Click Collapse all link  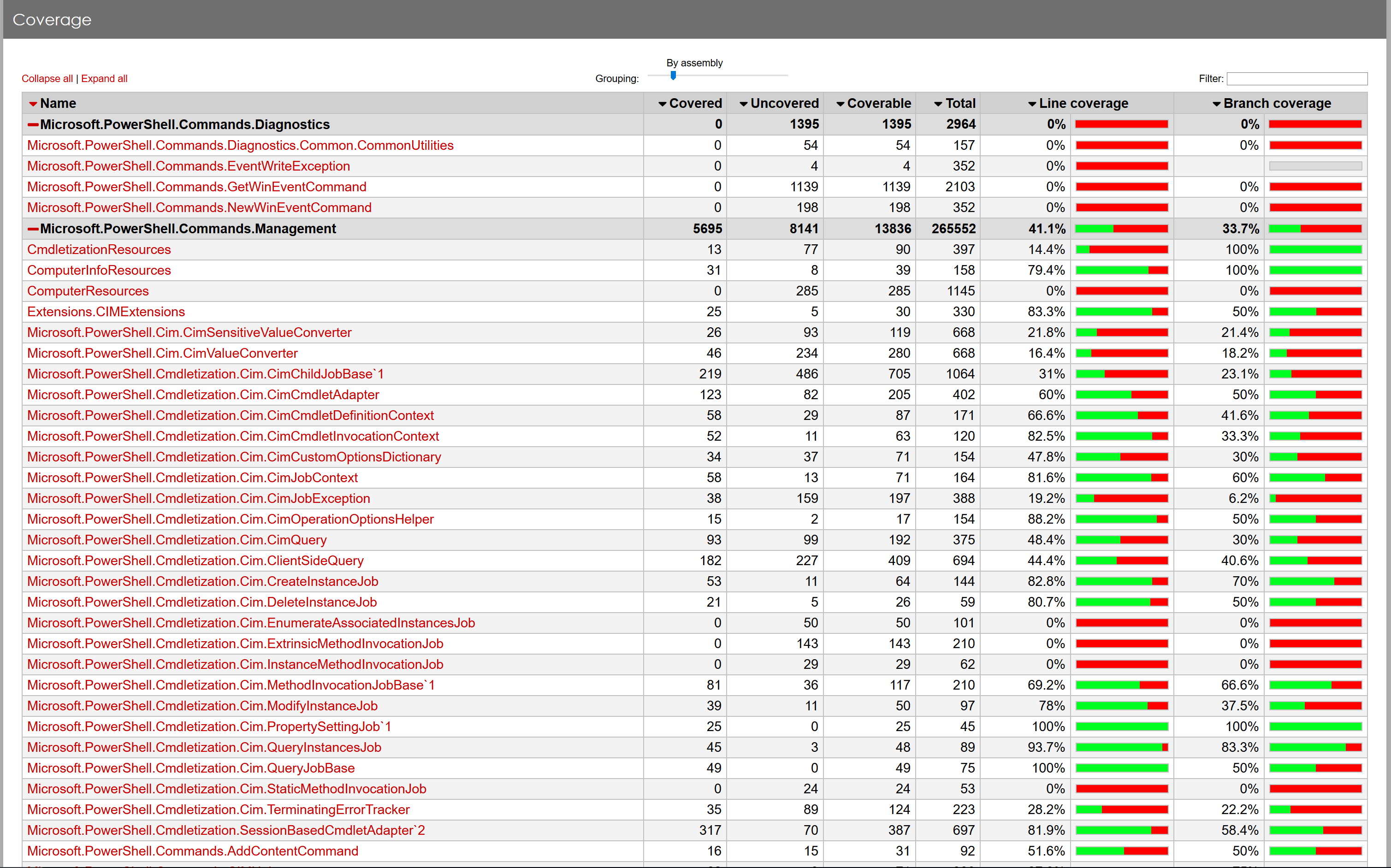[47, 79]
